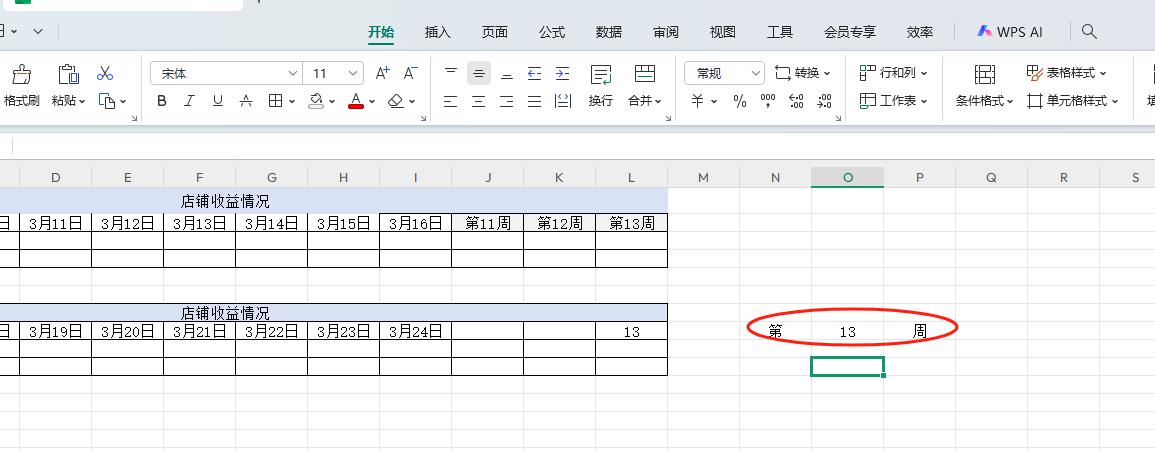Click the second decimal places icon
The image size is (1155, 451).
click(x=824, y=102)
